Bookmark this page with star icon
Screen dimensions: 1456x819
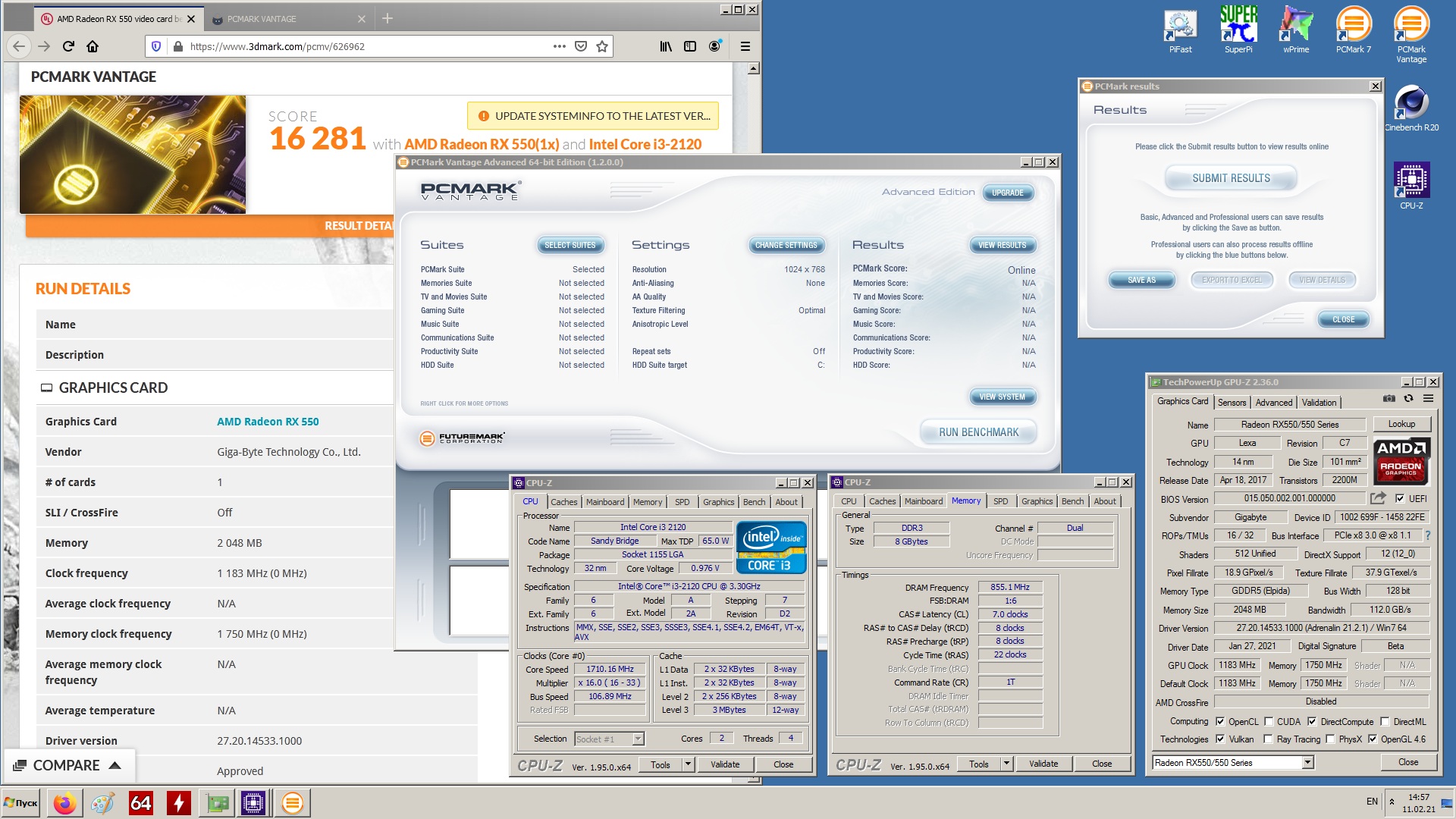602,46
